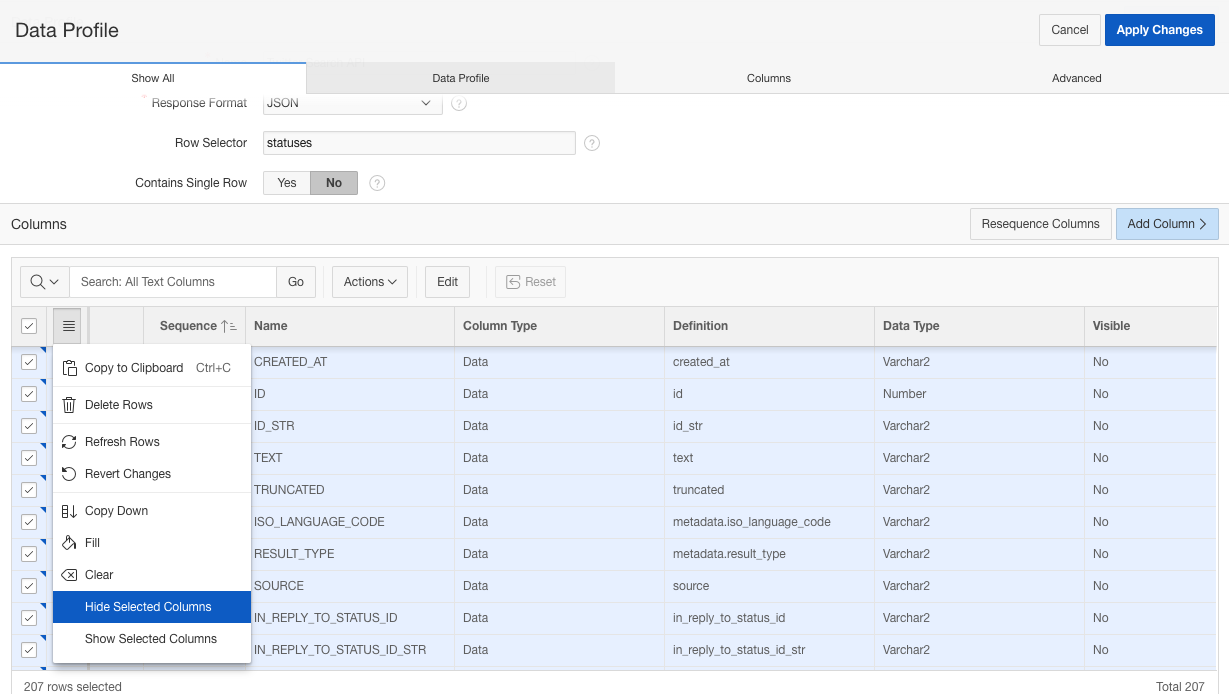Click the Clear icon in menu

coord(69,575)
